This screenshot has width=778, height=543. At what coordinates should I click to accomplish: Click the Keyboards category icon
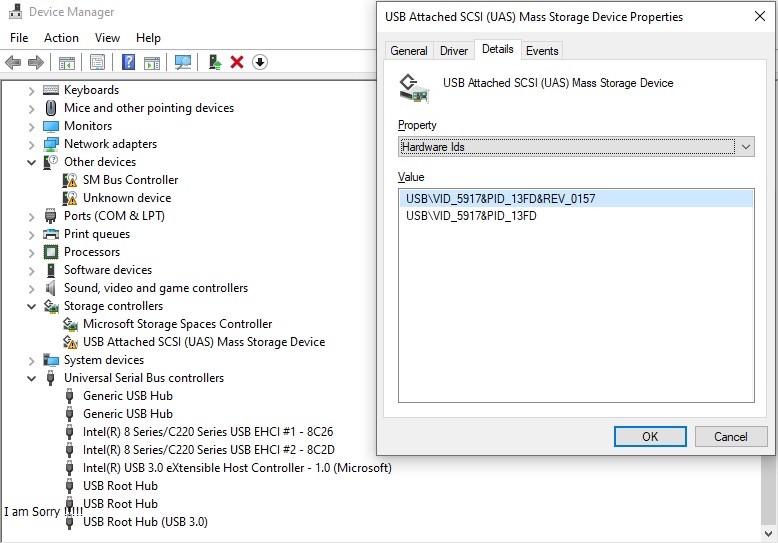[51, 90]
